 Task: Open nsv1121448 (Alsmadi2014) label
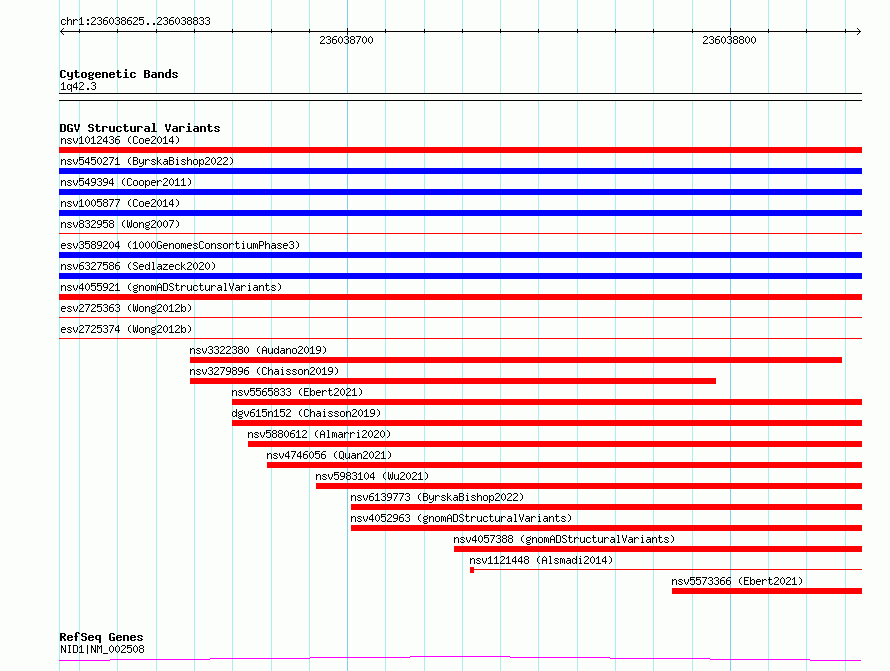click(x=541, y=560)
